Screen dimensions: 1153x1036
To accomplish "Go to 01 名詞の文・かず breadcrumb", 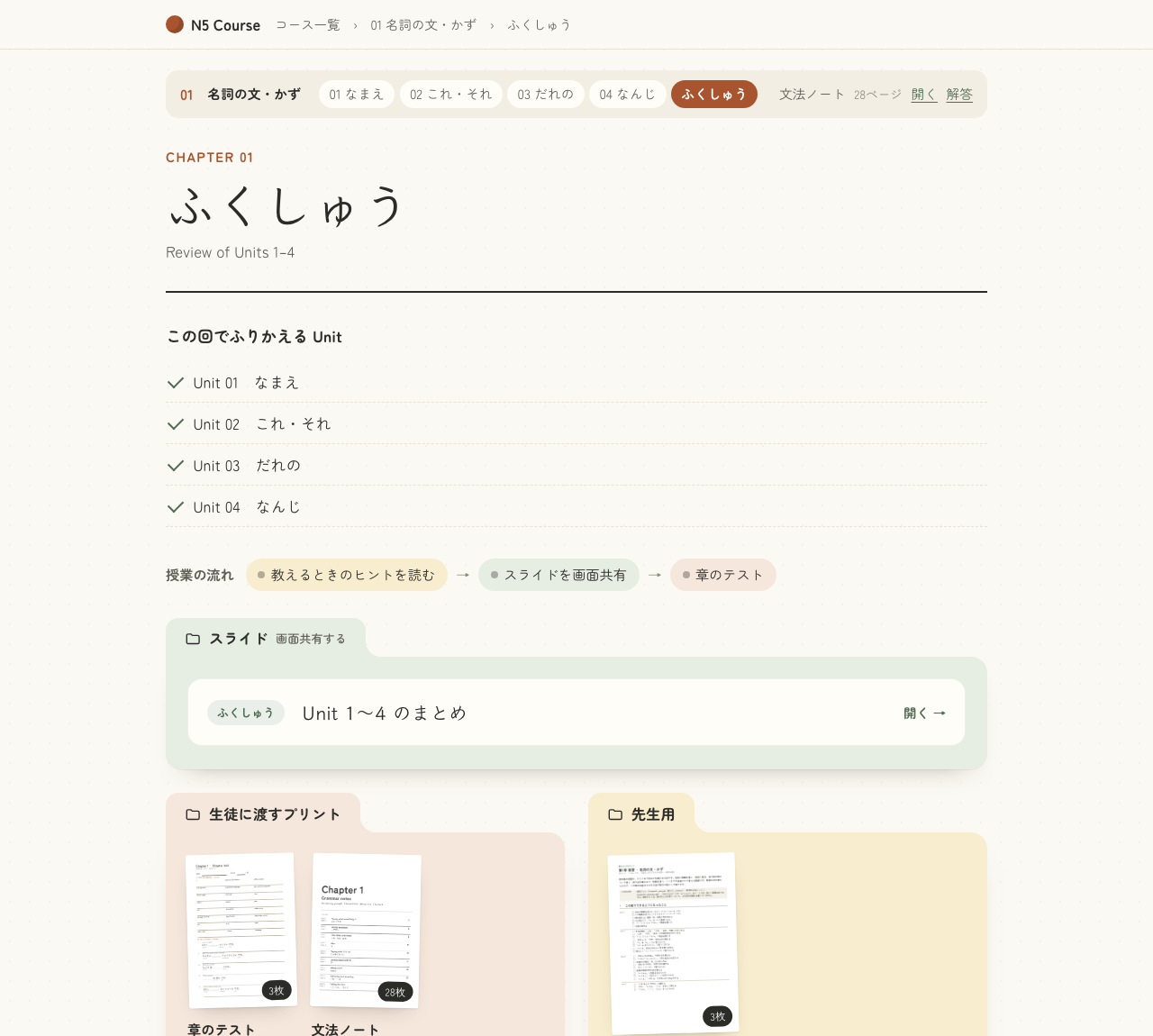I will 423,25.
